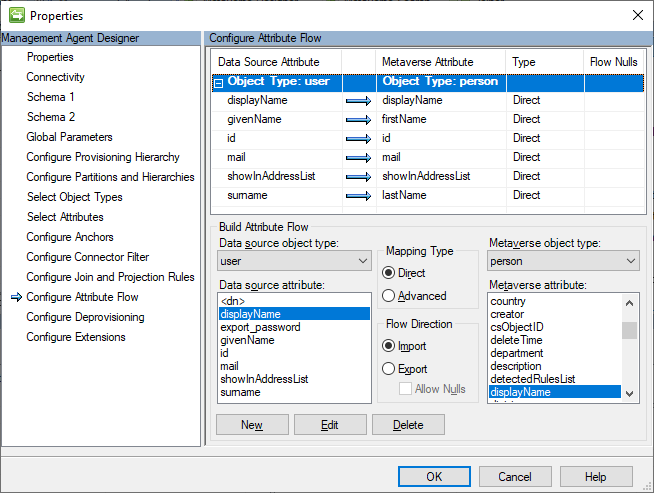Select the Advanced mapping type radio
The width and height of the screenshot is (654, 493).
pyautogui.click(x=389, y=296)
